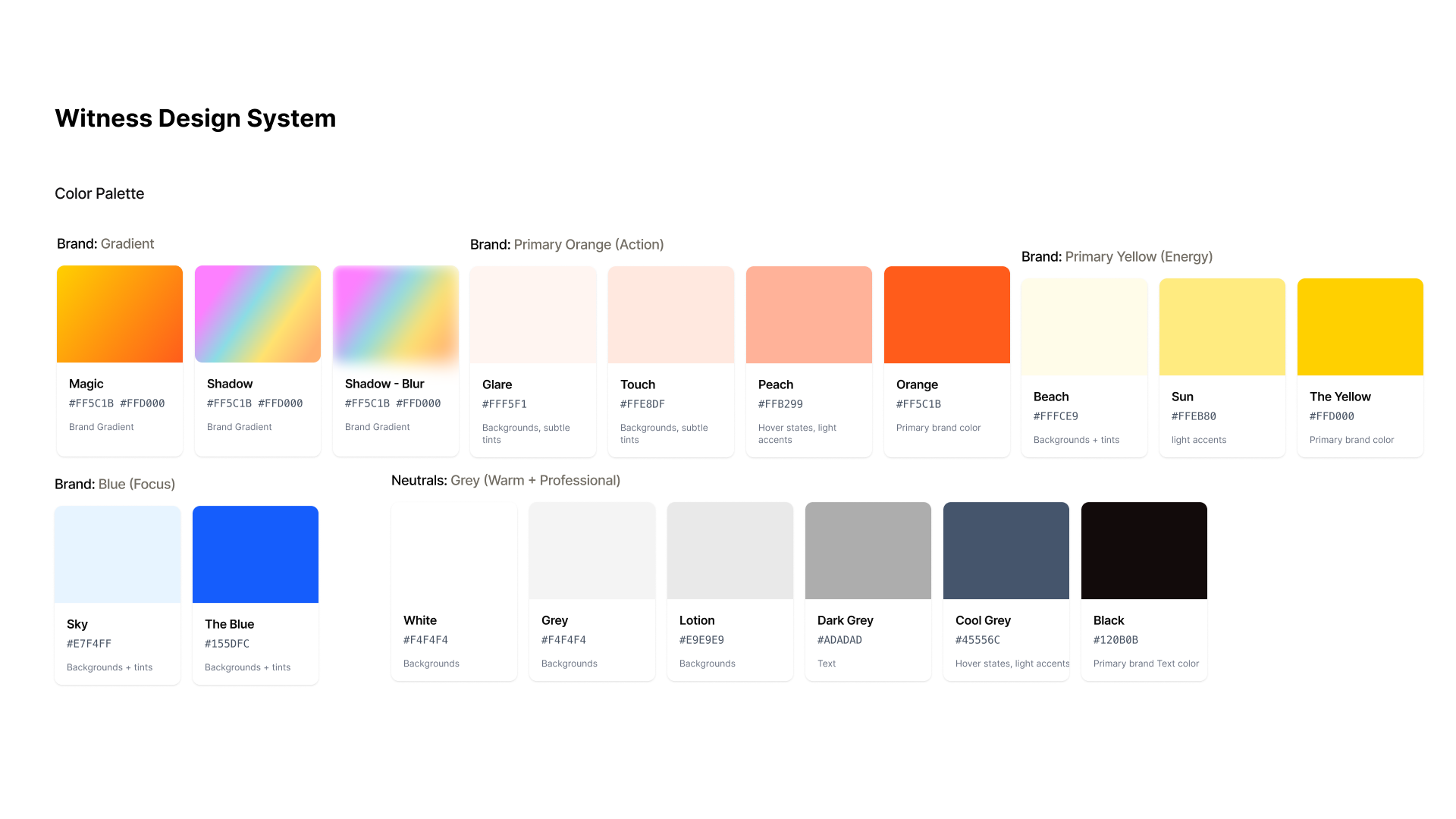Click the Magic card name
Viewport: 1456px width, 819px height.
pos(86,384)
